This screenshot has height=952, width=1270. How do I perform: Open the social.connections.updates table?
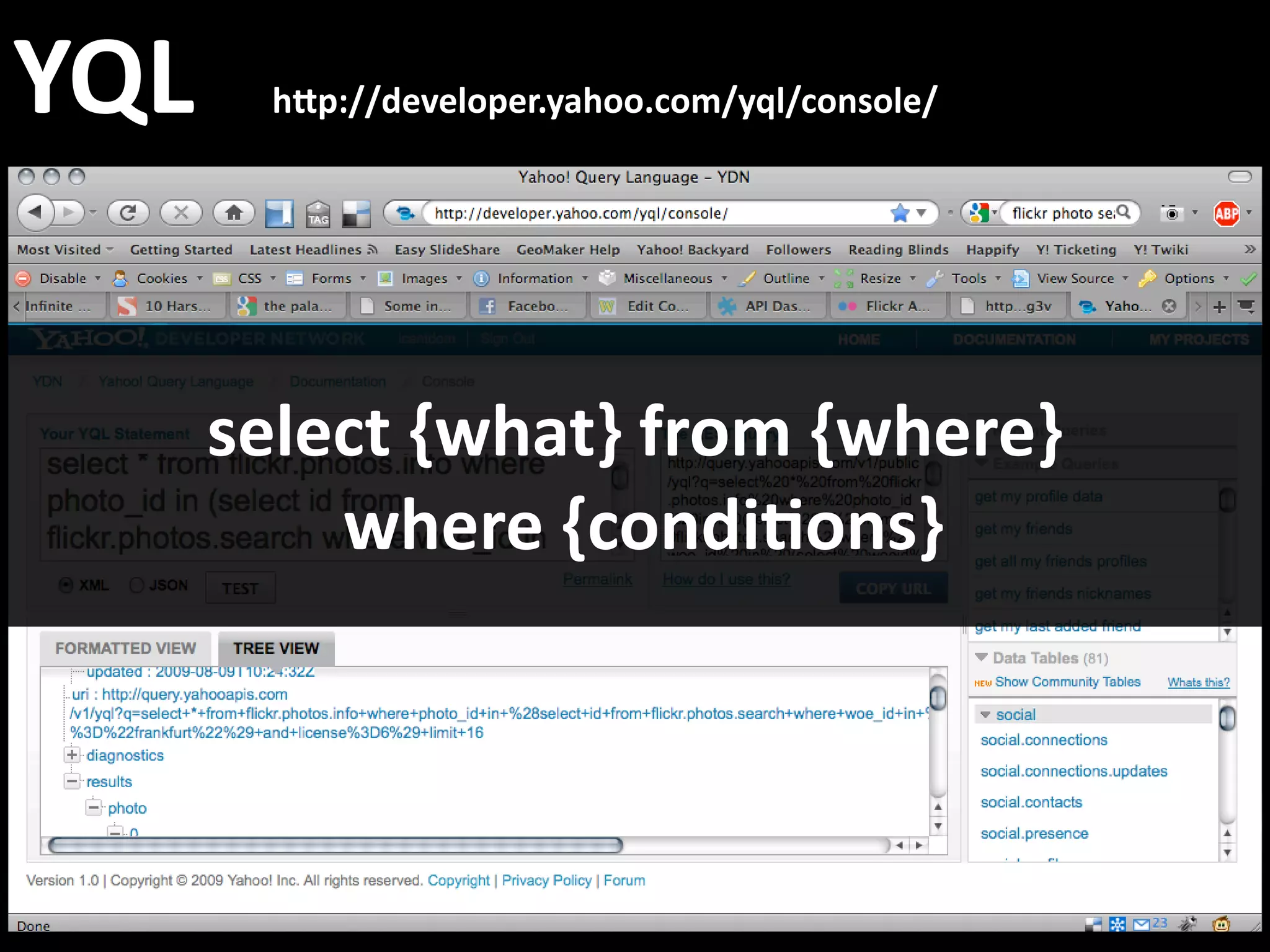point(1073,771)
